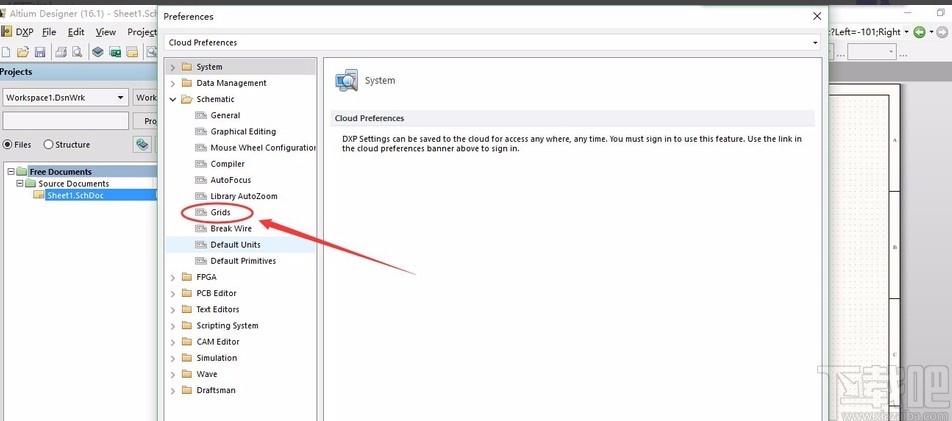Select Compiler under Schematic
952x421 pixels.
[228, 164]
